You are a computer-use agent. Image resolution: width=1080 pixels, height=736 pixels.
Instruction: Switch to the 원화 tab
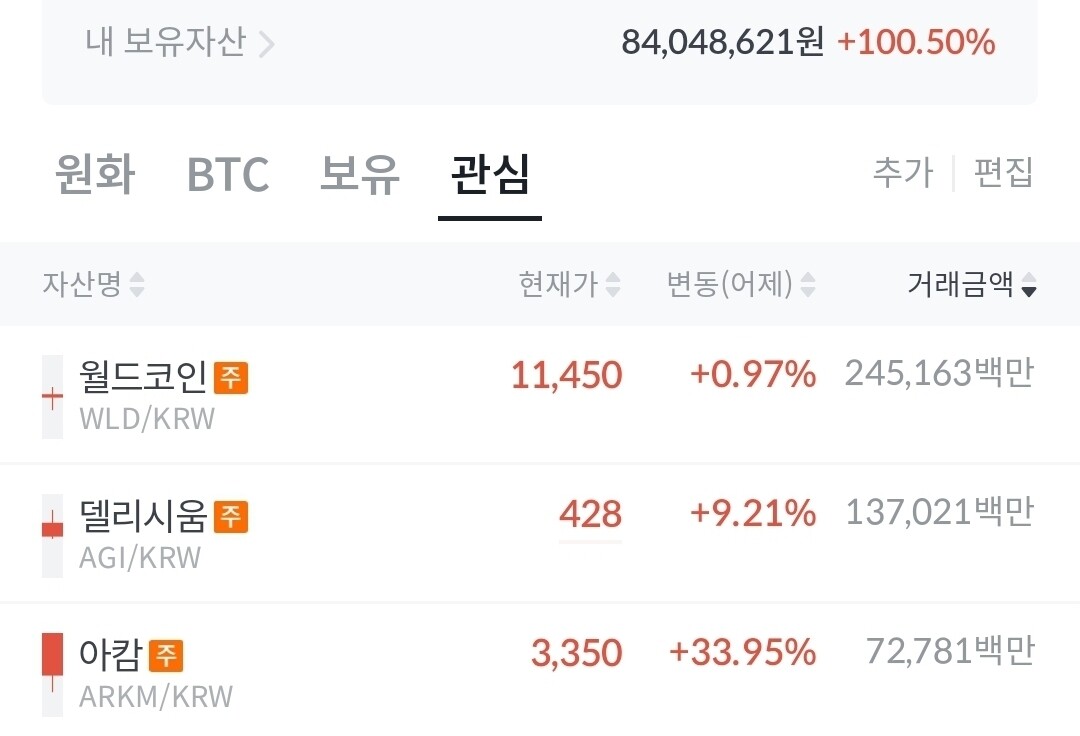pos(95,175)
